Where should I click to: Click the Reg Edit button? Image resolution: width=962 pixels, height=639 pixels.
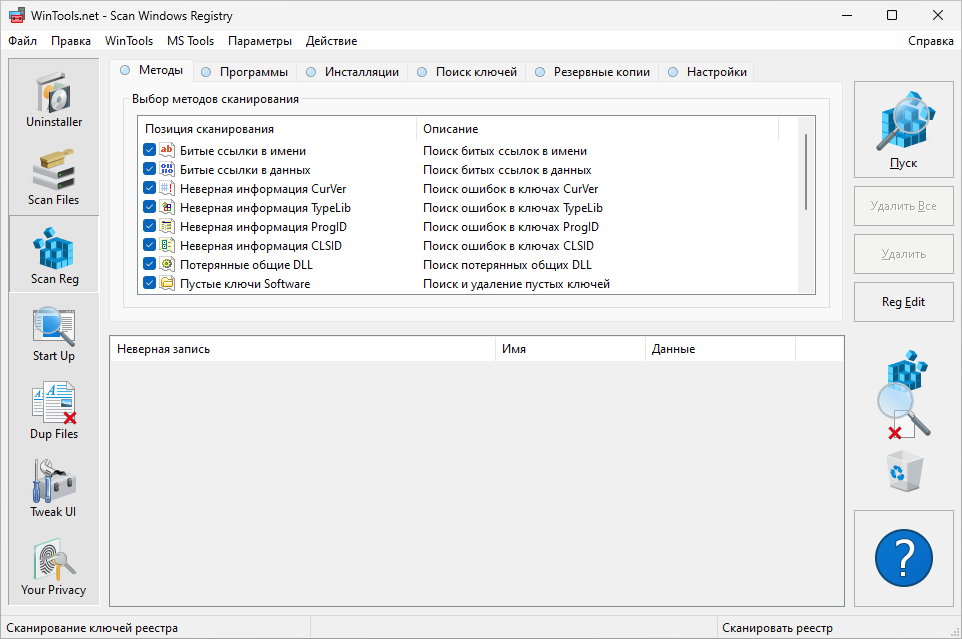pyautogui.click(x=903, y=302)
